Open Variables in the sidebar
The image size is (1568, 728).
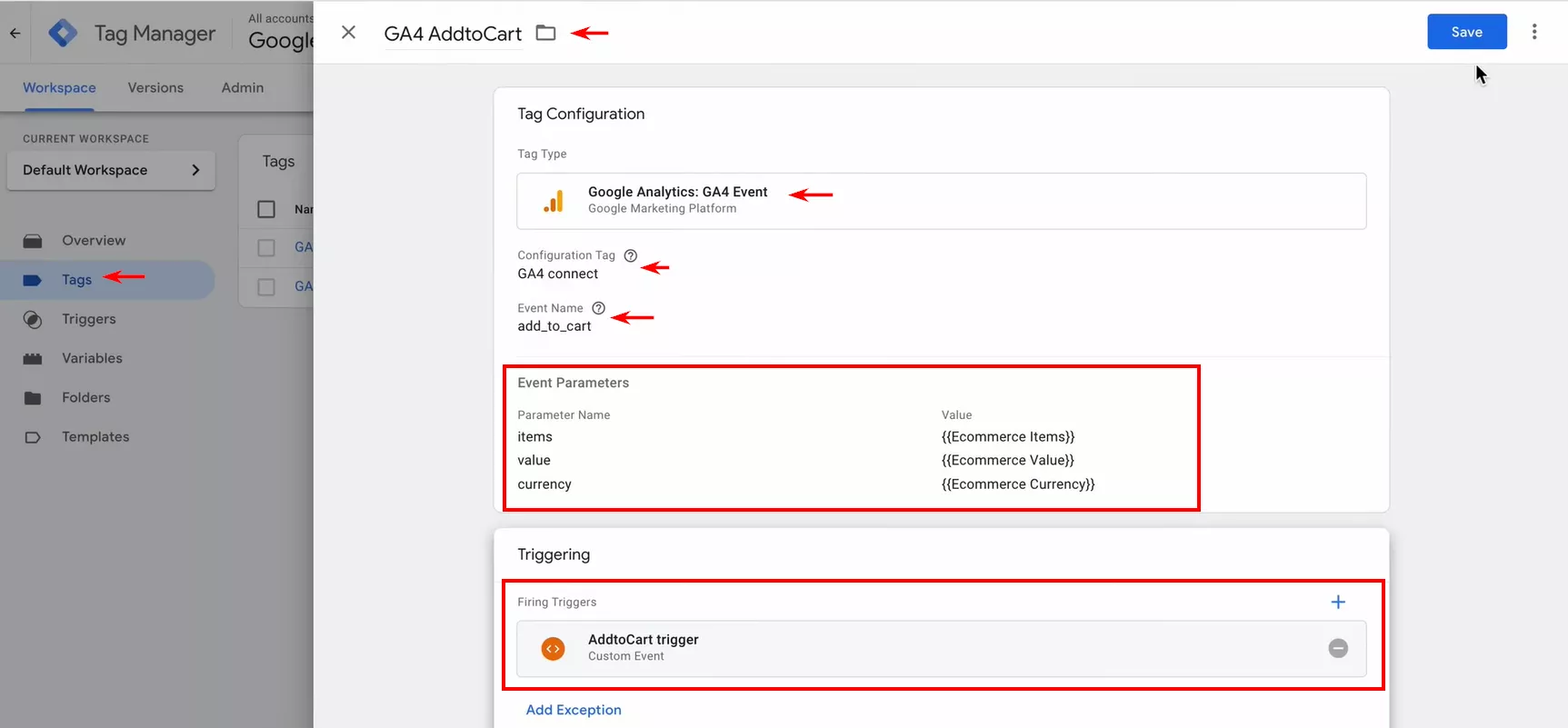coord(92,358)
